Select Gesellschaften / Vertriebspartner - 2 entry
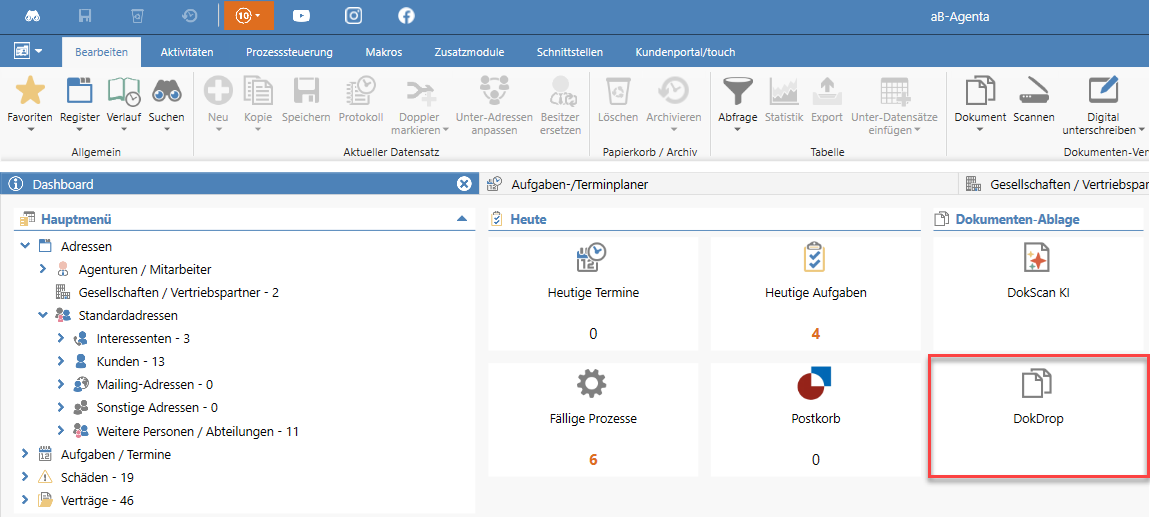 pos(178,293)
